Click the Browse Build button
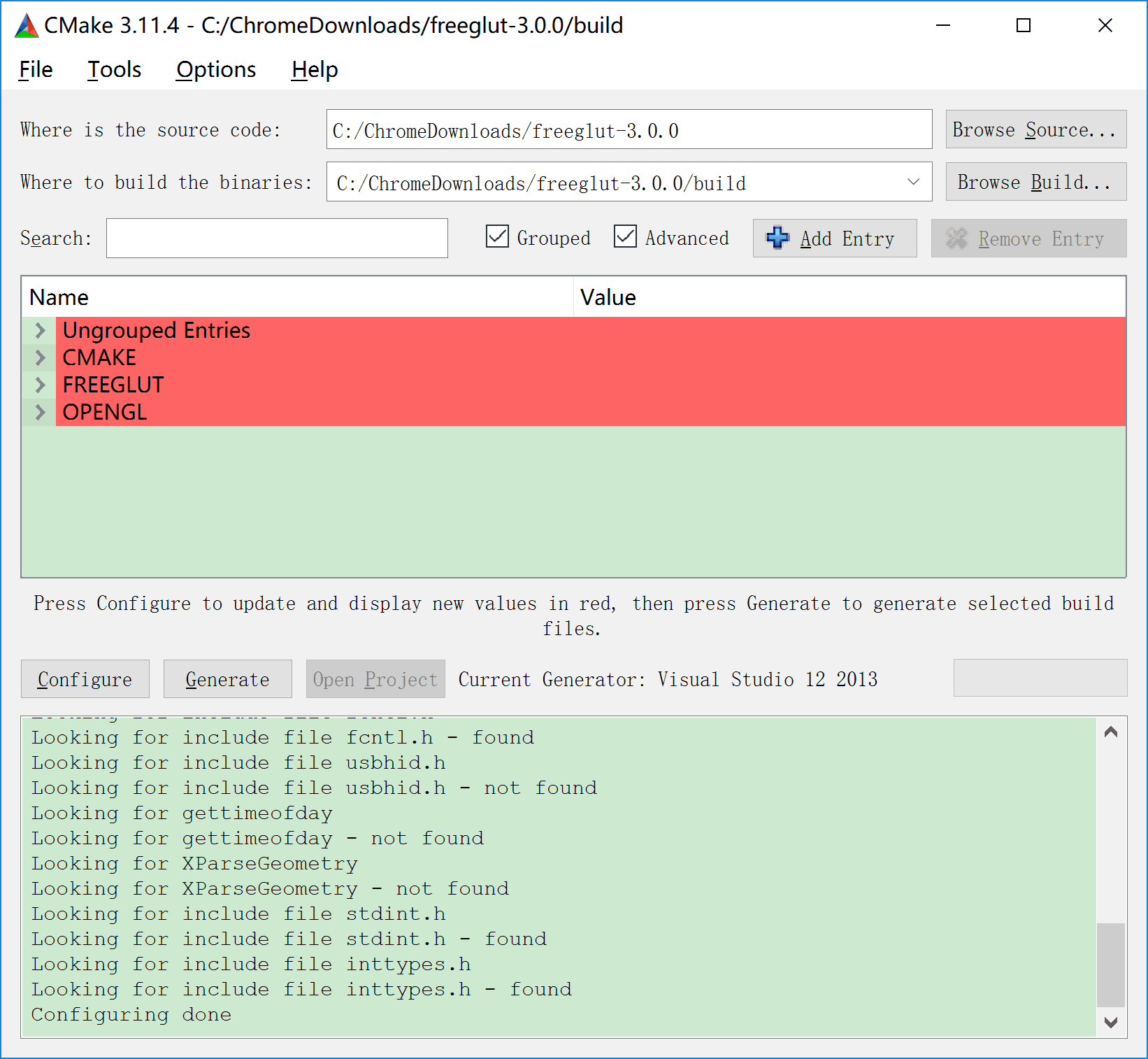1148x1059 pixels. [x=1036, y=182]
